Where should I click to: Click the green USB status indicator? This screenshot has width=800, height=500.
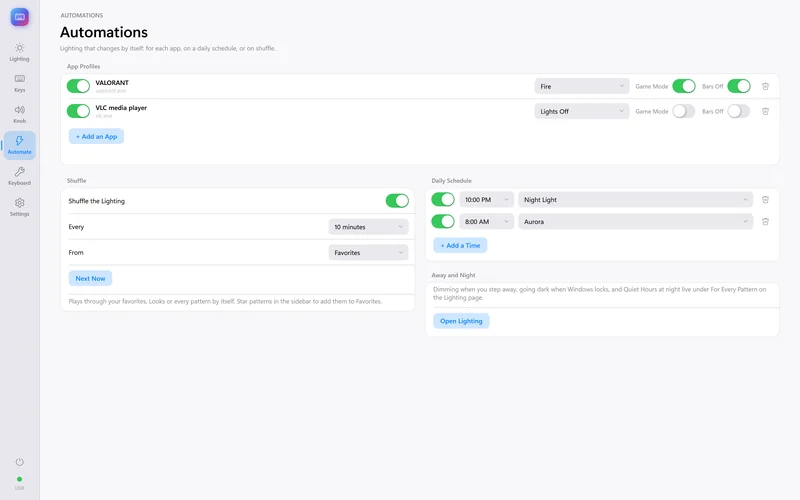click(x=19, y=479)
